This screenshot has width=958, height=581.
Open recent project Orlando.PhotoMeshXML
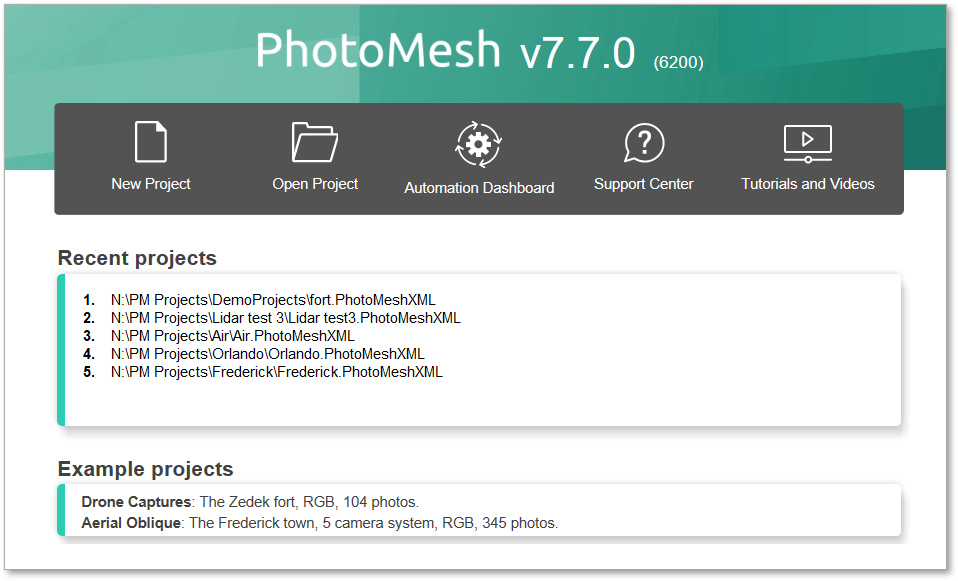(268, 354)
